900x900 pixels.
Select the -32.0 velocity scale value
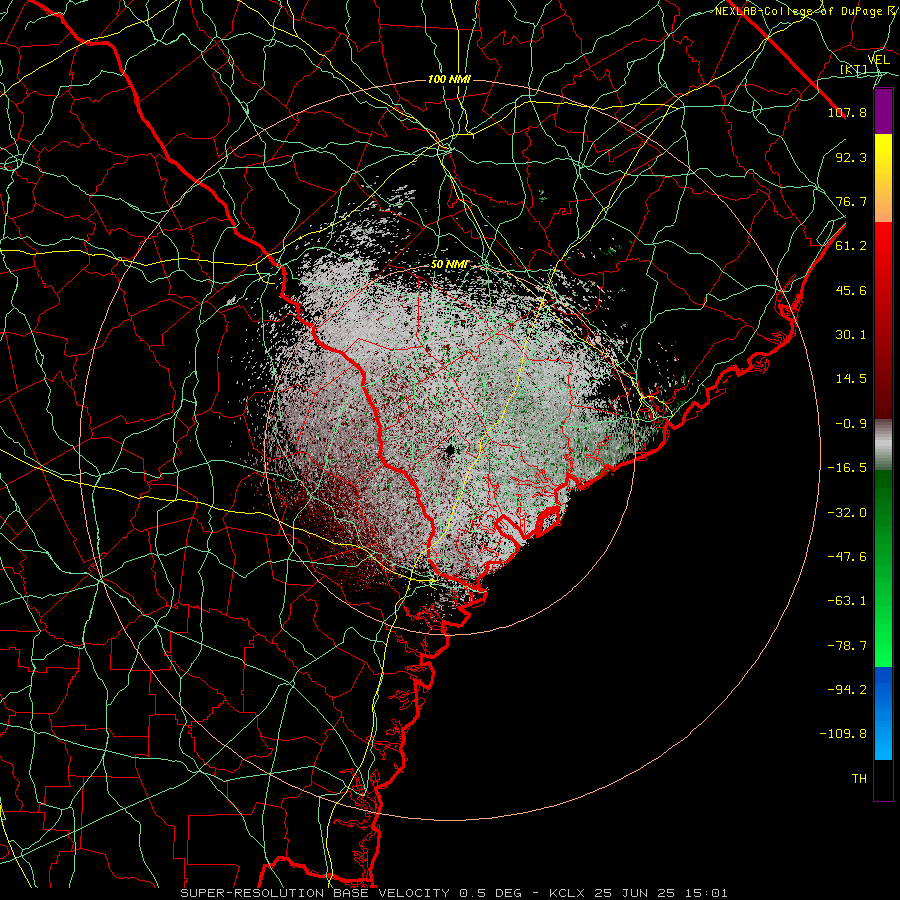coord(847,512)
